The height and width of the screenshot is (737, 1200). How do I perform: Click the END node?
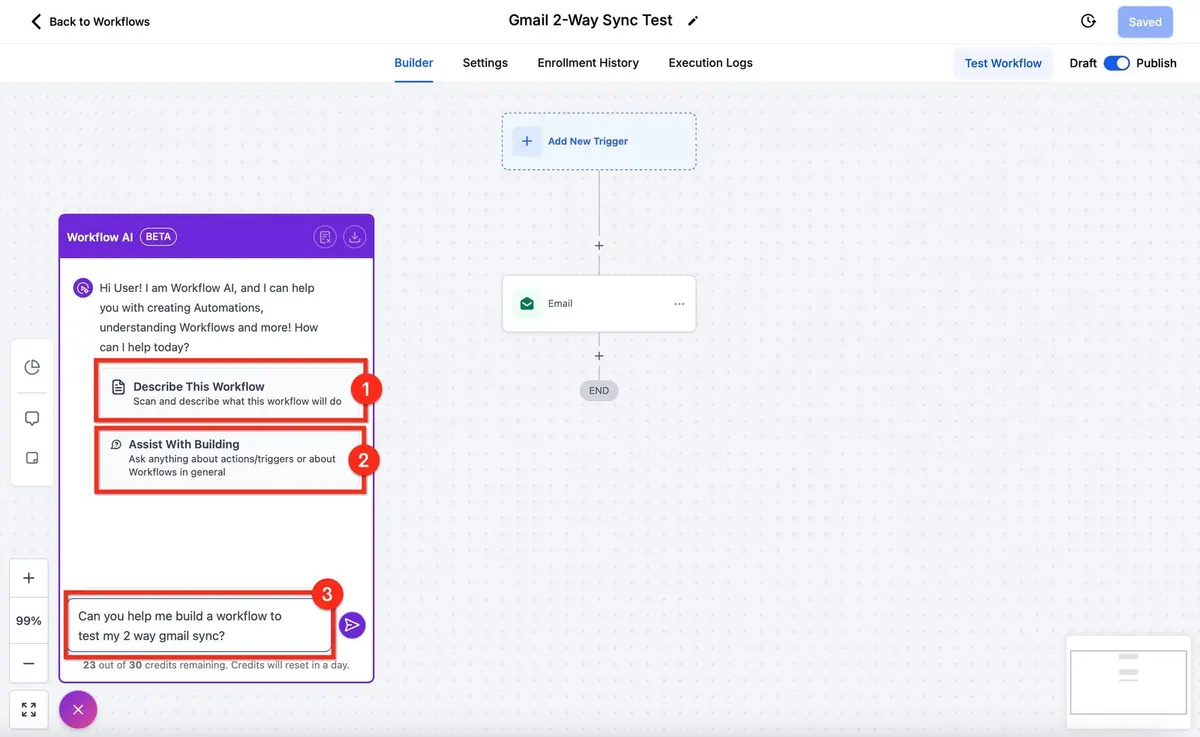tap(599, 391)
